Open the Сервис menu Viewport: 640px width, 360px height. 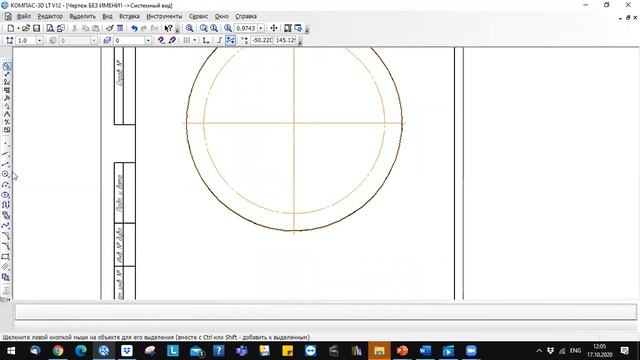point(199,16)
